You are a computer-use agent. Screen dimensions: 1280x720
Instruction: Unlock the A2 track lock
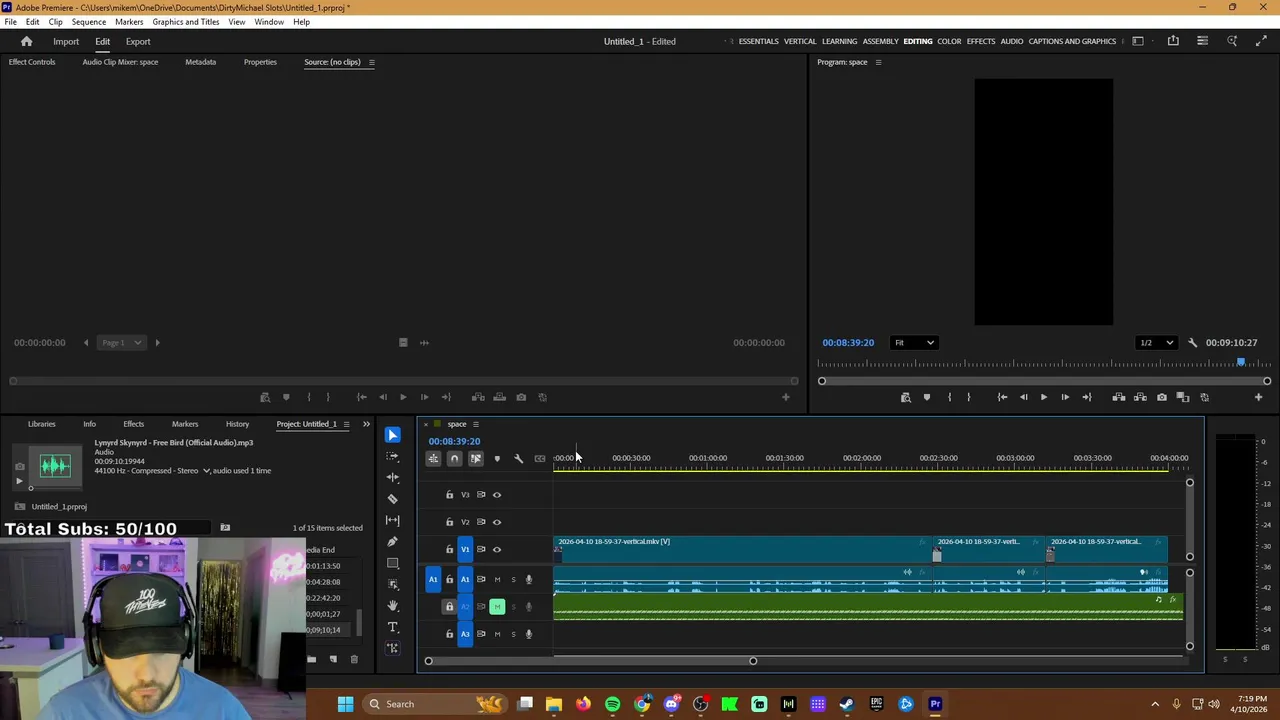[x=449, y=606]
